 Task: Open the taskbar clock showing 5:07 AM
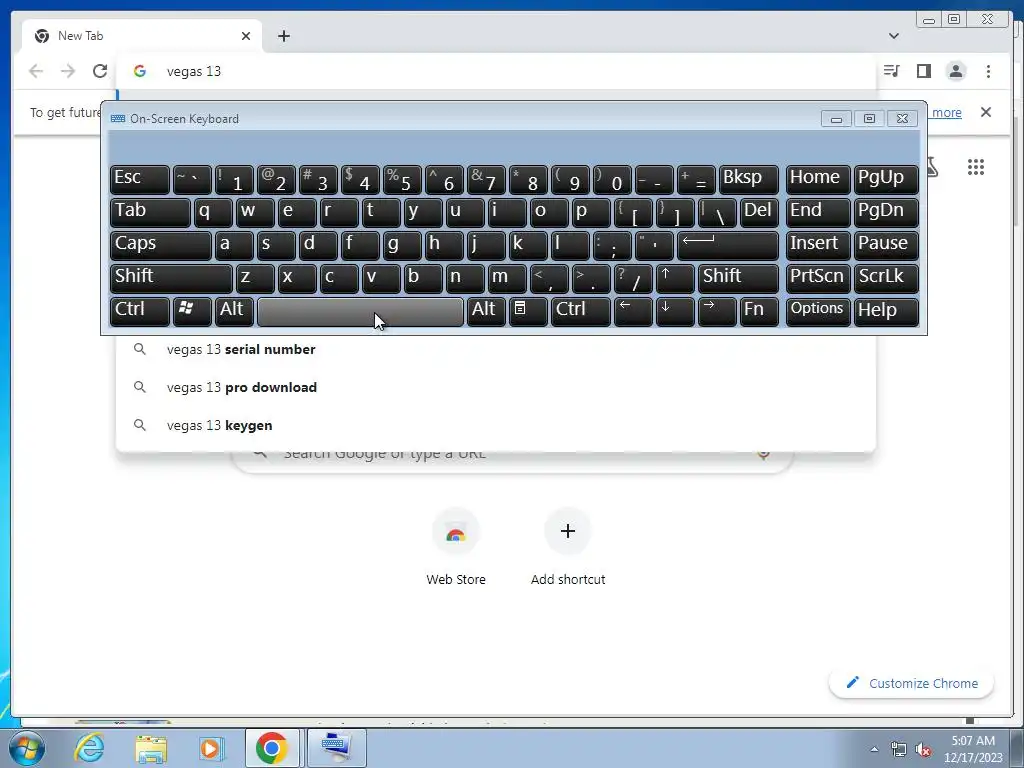tap(972, 749)
